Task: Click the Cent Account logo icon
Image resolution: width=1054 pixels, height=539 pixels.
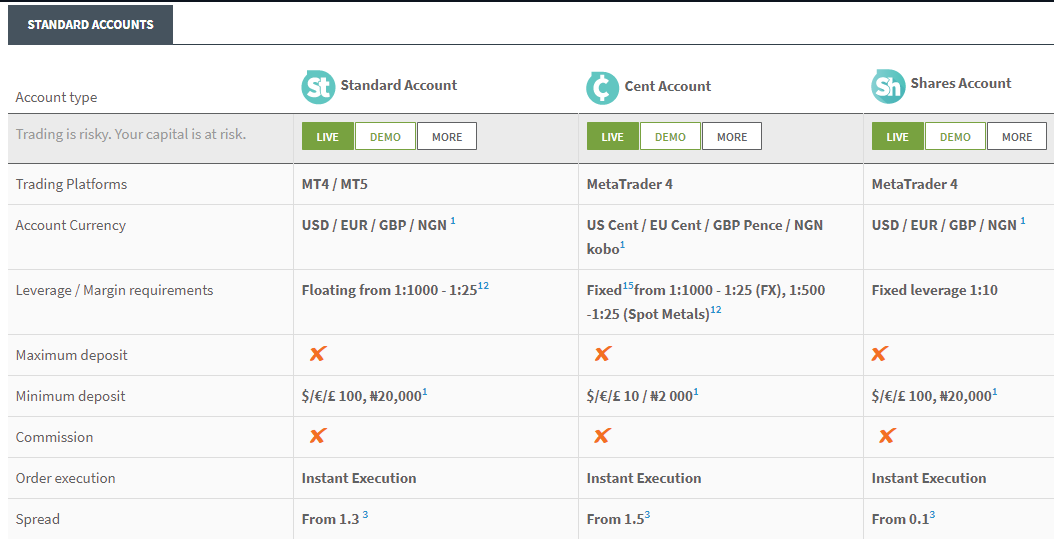Action: pos(602,87)
